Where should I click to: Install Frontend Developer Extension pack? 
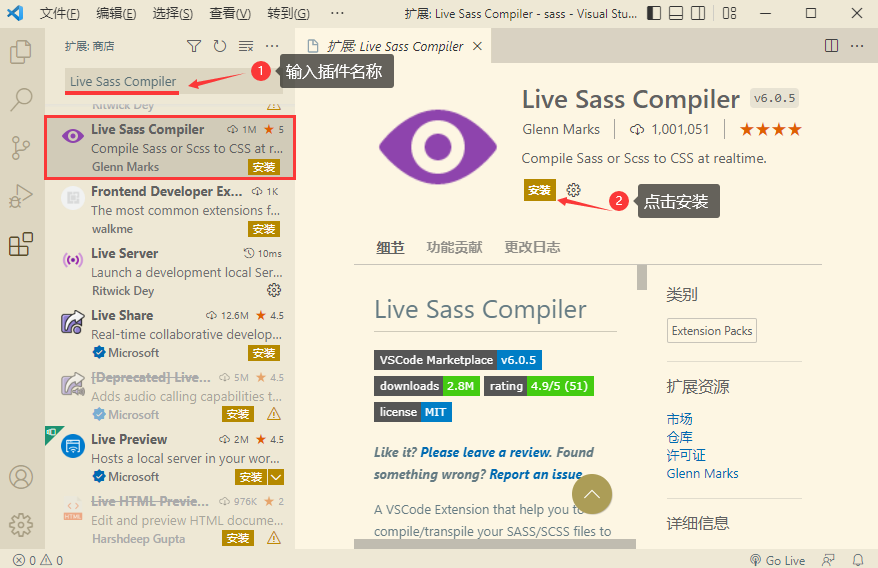point(264,229)
